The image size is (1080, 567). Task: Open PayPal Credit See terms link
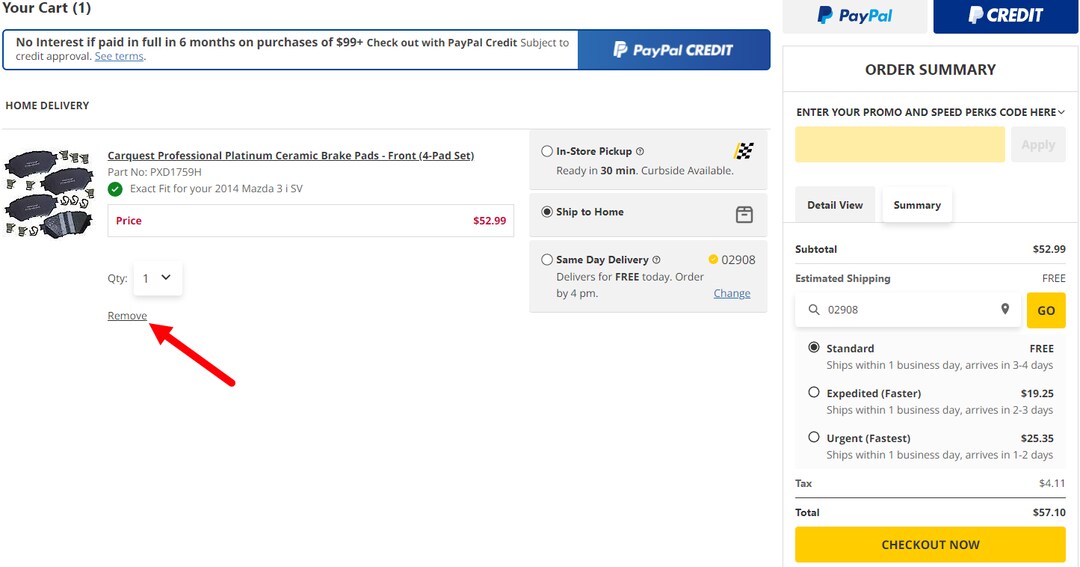coord(119,56)
